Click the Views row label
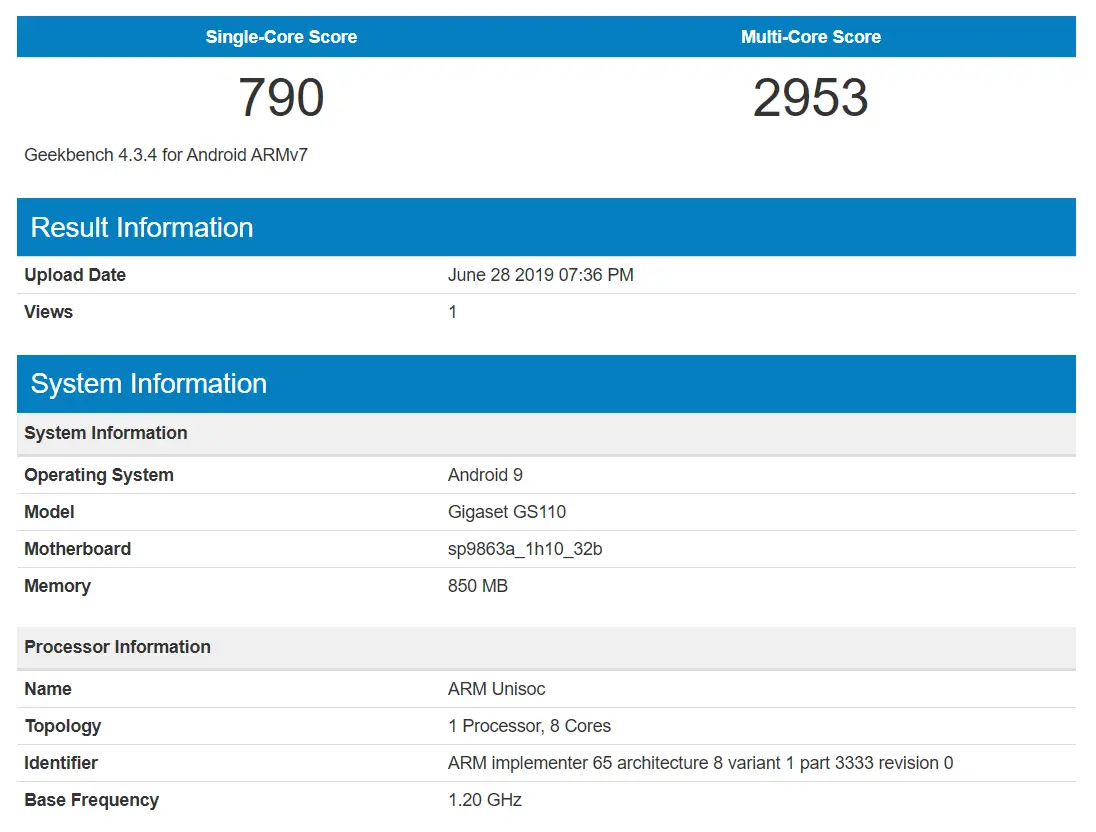Screen dimensions: 1096x832 48,312
